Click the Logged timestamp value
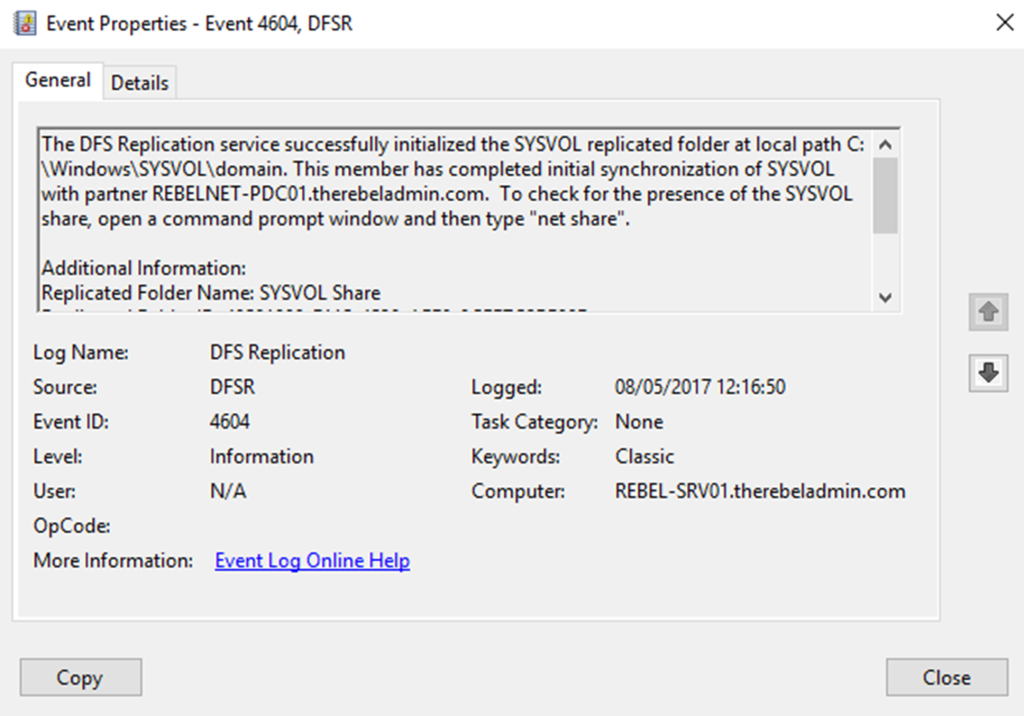Viewport: 1024px width, 716px height. point(702,387)
